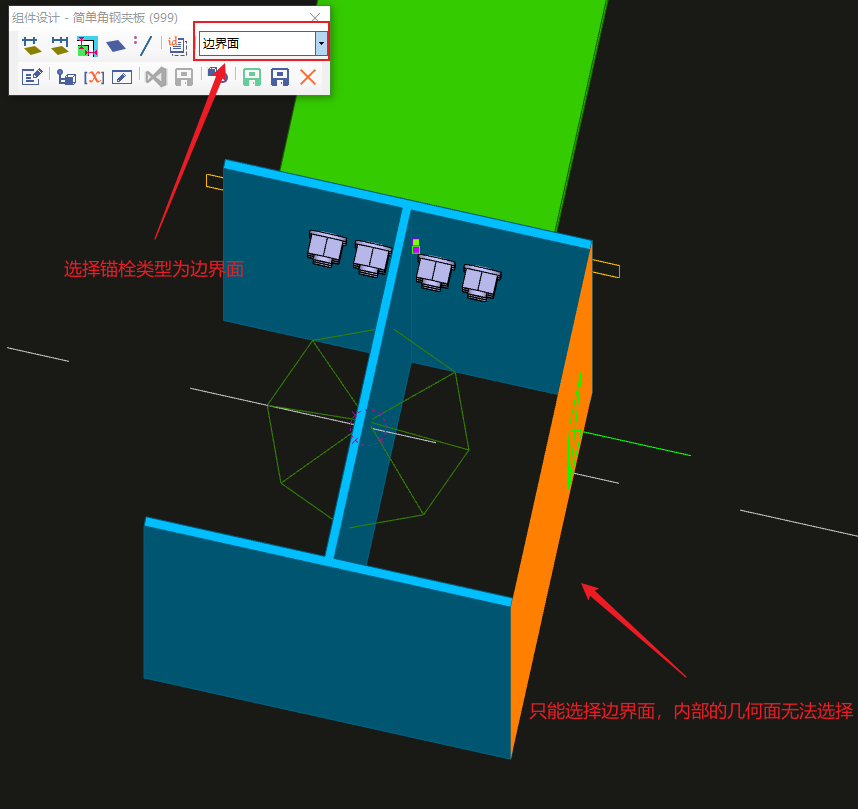
Task: Select the blue construction plane tool
Action: [116, 45]
